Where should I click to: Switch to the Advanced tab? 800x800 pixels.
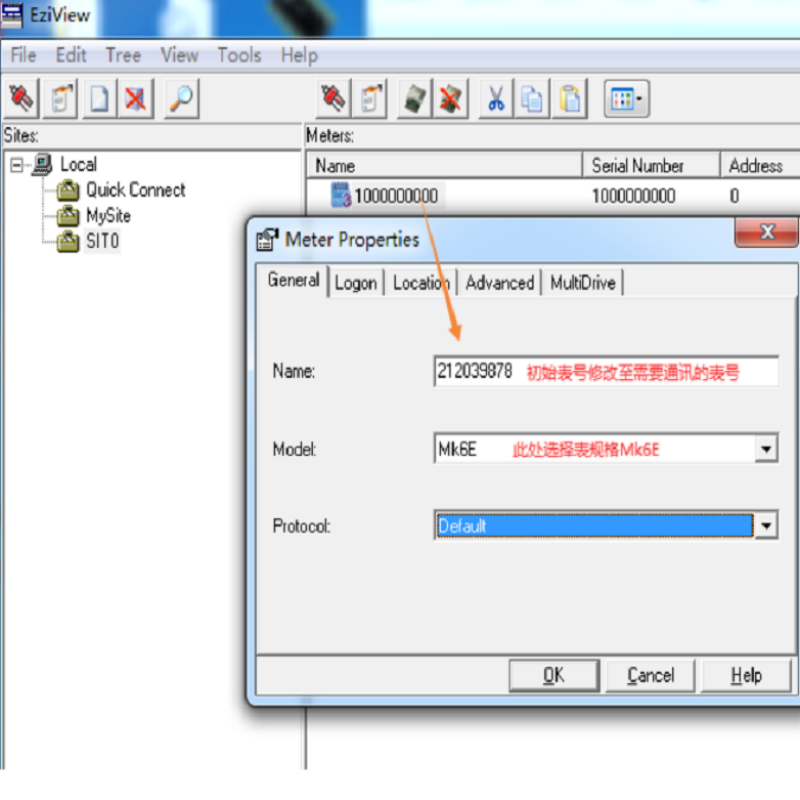click(x=499, y=283)
